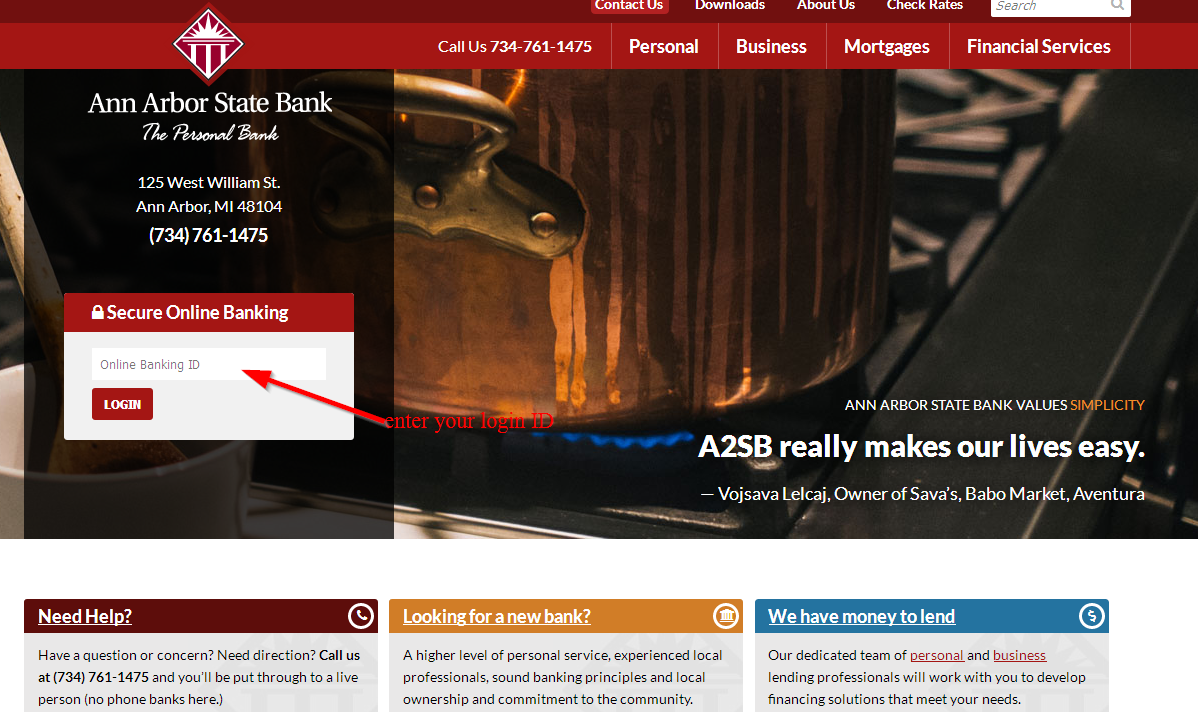Open the Business banking menu
Image resolution: width=1198 pixels, height=712 pixels.
(x=772, y=47)
